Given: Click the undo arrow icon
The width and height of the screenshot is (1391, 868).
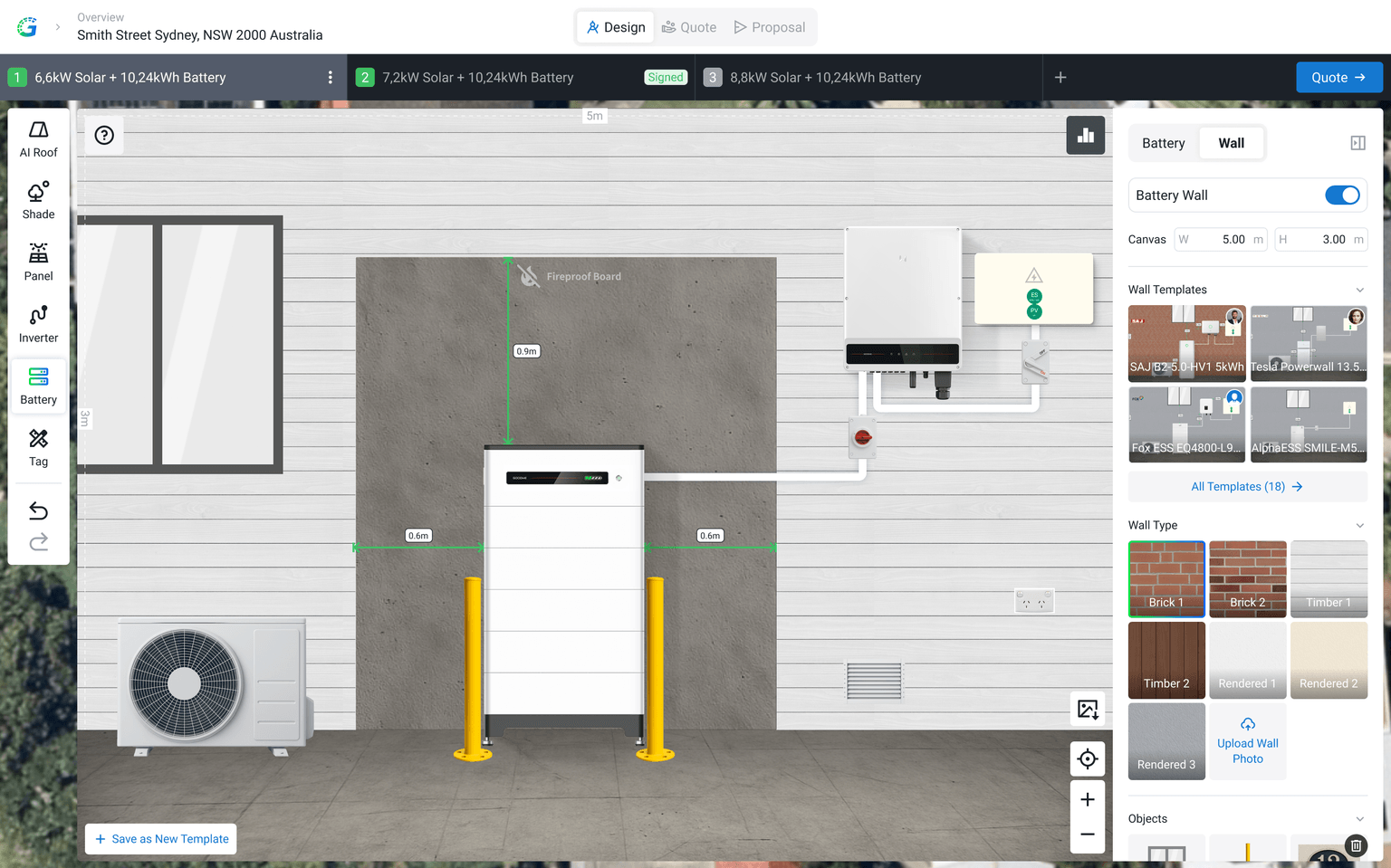Looking at the screenshot, I should [38, 511].
